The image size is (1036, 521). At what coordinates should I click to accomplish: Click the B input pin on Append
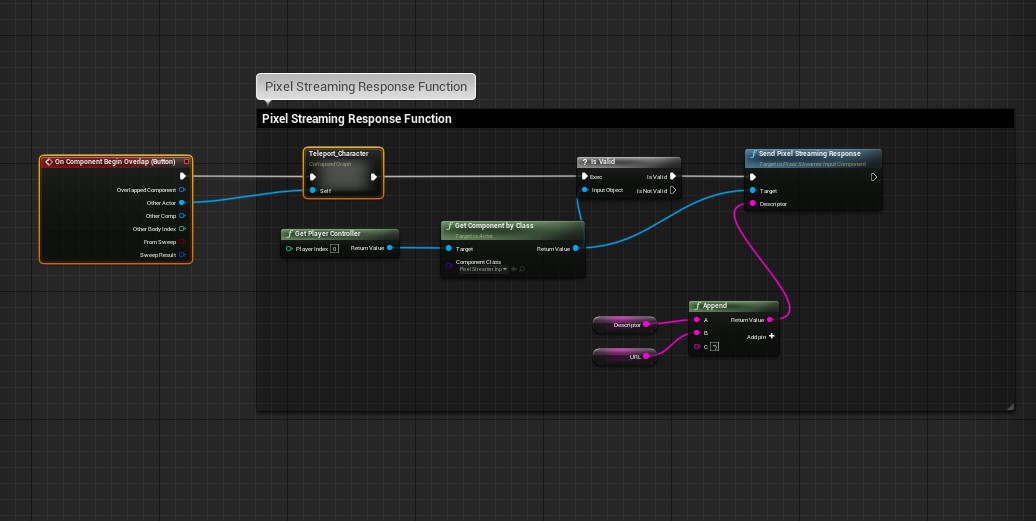tap(697, 333)
